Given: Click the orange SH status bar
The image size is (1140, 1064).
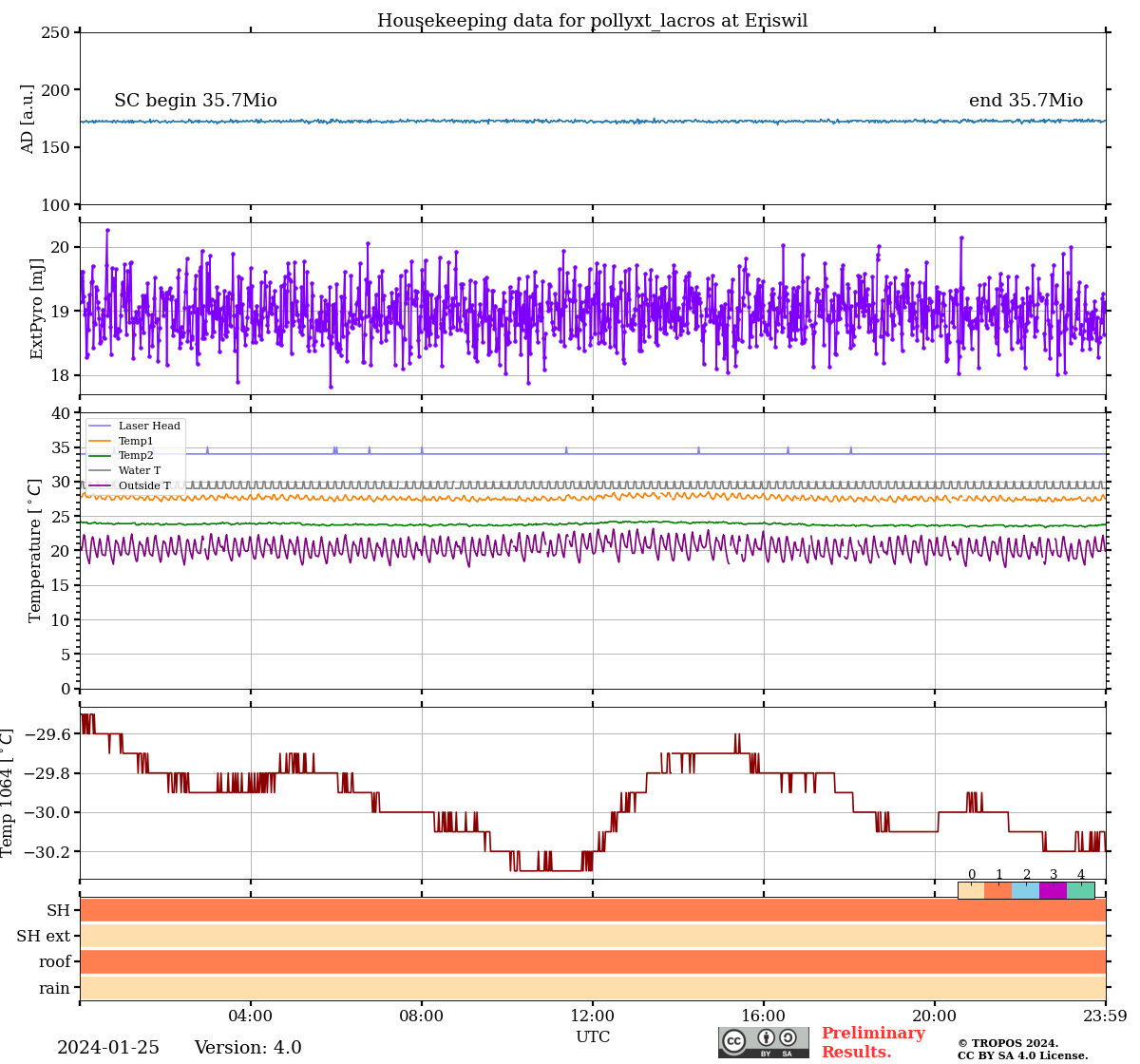Looking at the screenshot, I should [593, 910].
